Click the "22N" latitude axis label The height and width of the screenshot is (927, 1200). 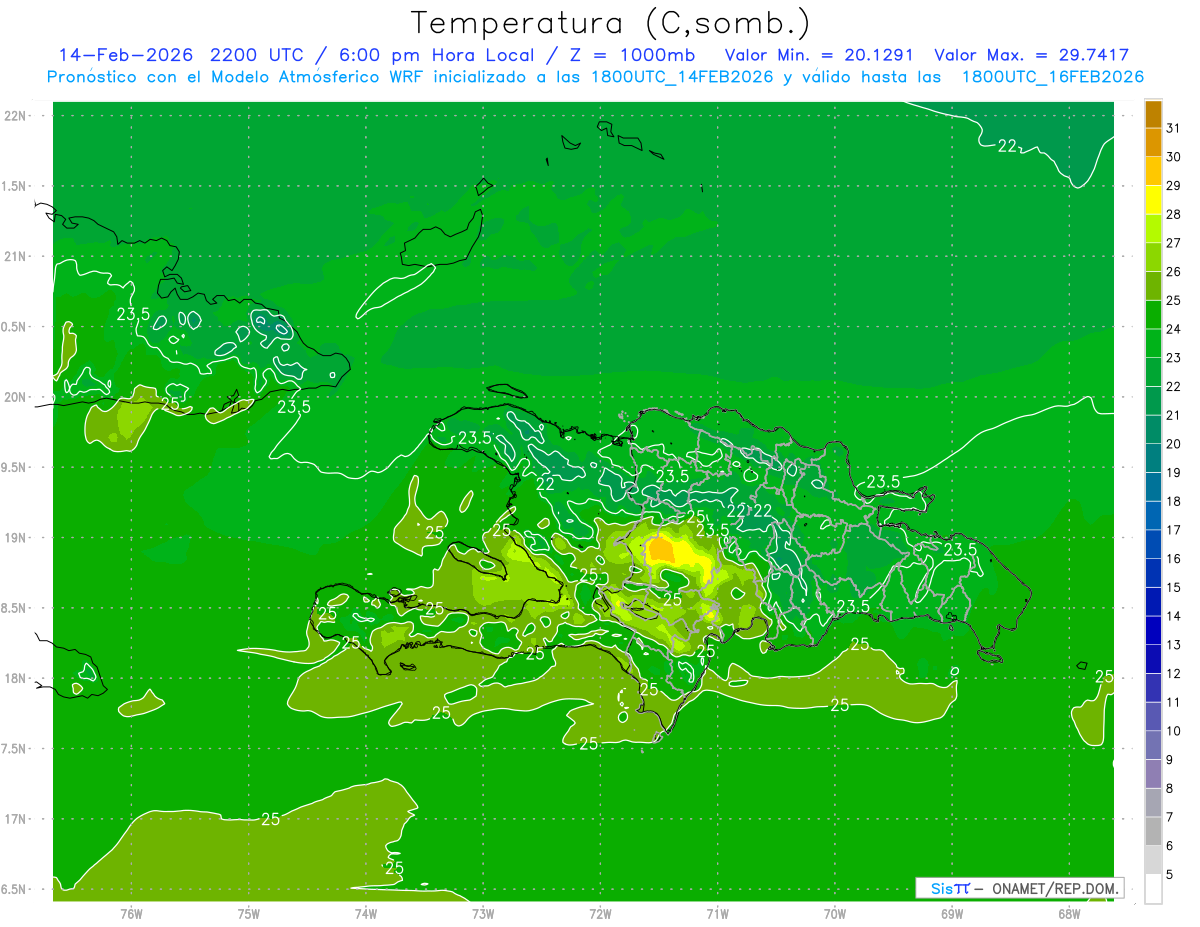tap(17, 115)
